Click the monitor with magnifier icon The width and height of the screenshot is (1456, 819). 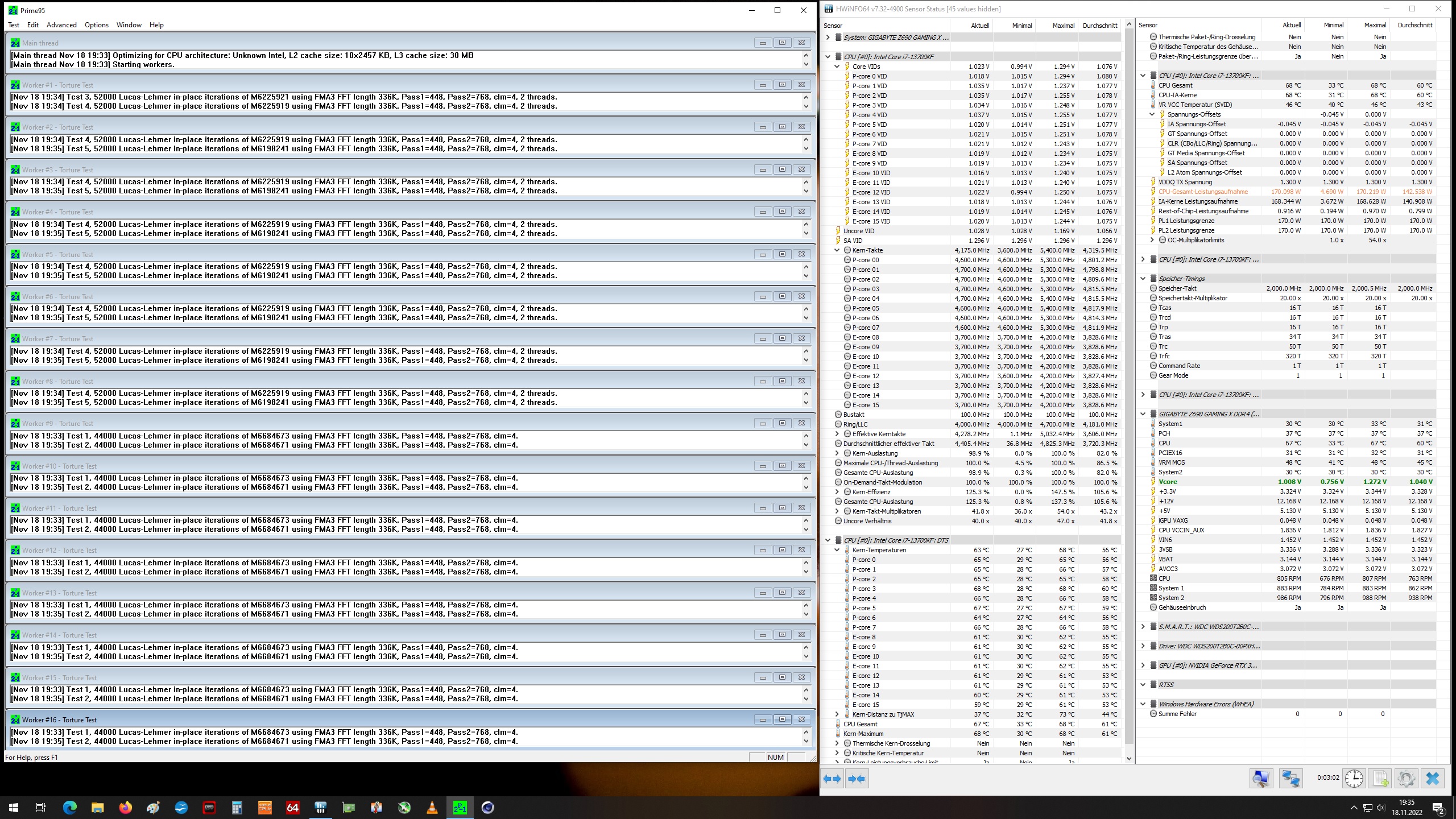pyautogui.click(x=1261, y=779)
